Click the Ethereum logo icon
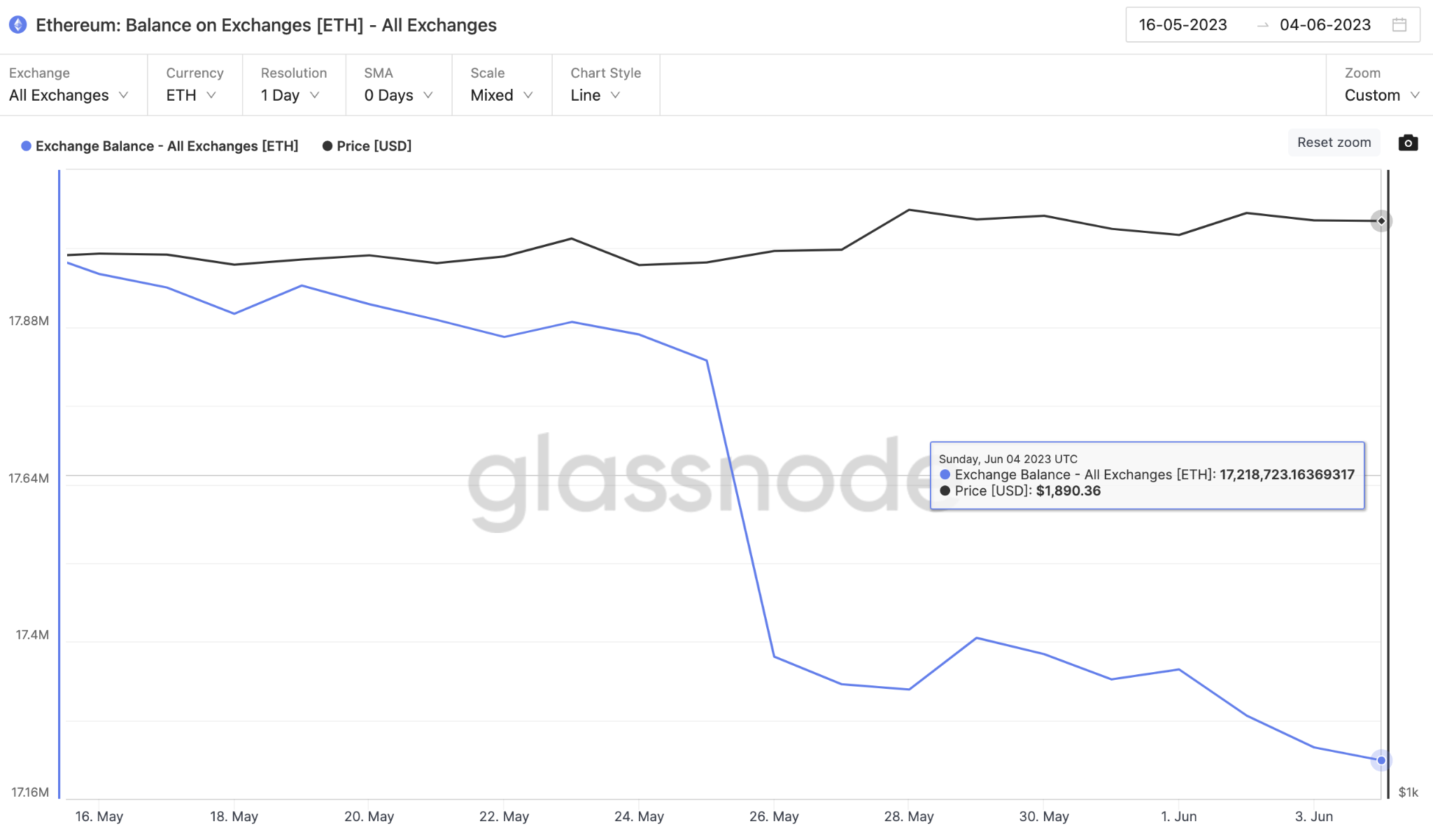Viewport: 1433px width, 840px height. [x=18, y=25]
